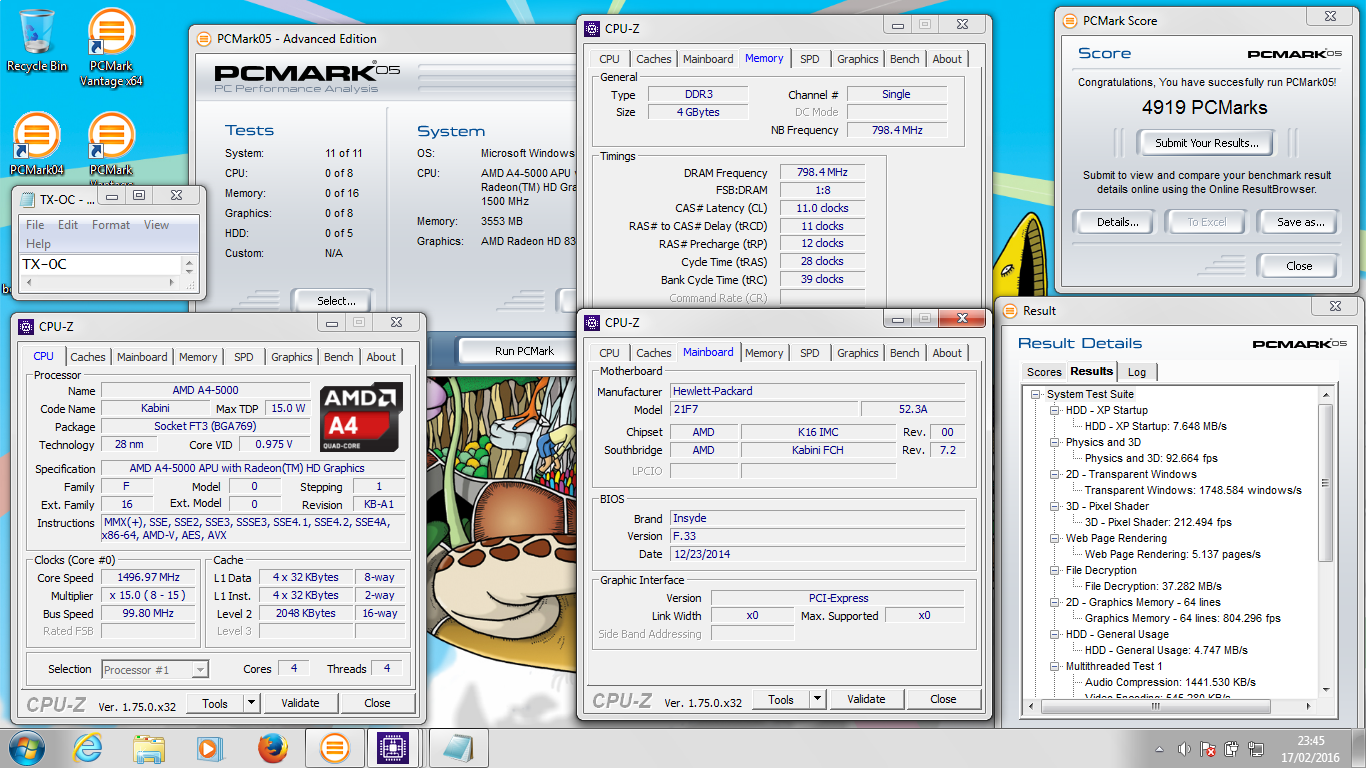Click the PCMark Score window title icon
The width and height of the screenshot is (1366, 768).
(1072, 20)
